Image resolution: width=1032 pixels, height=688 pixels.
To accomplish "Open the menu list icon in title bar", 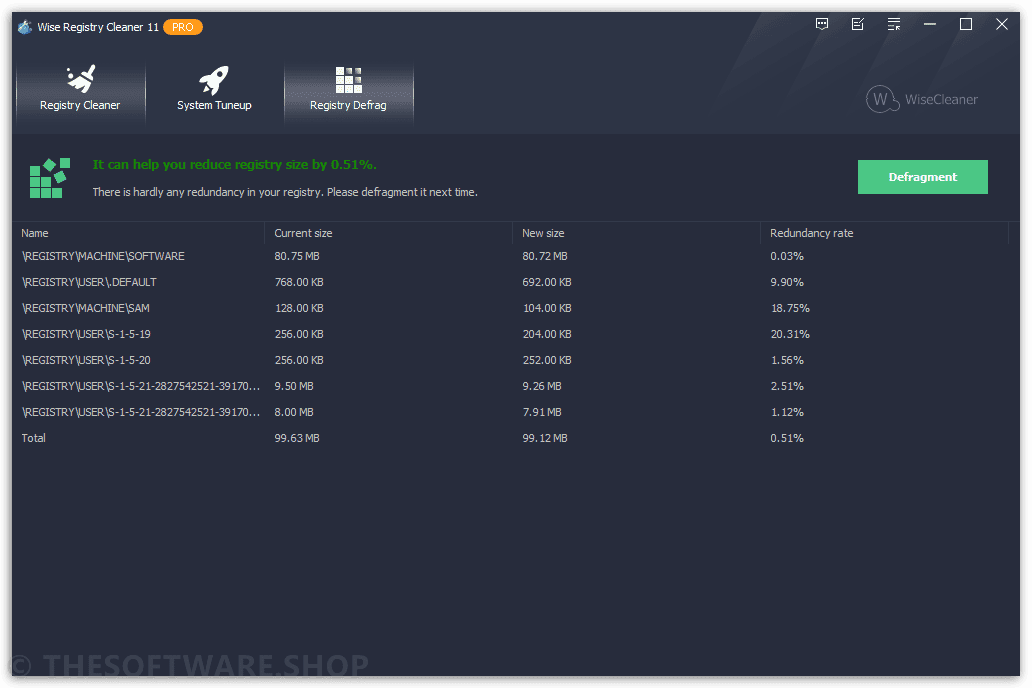I will tap(894, 24).
